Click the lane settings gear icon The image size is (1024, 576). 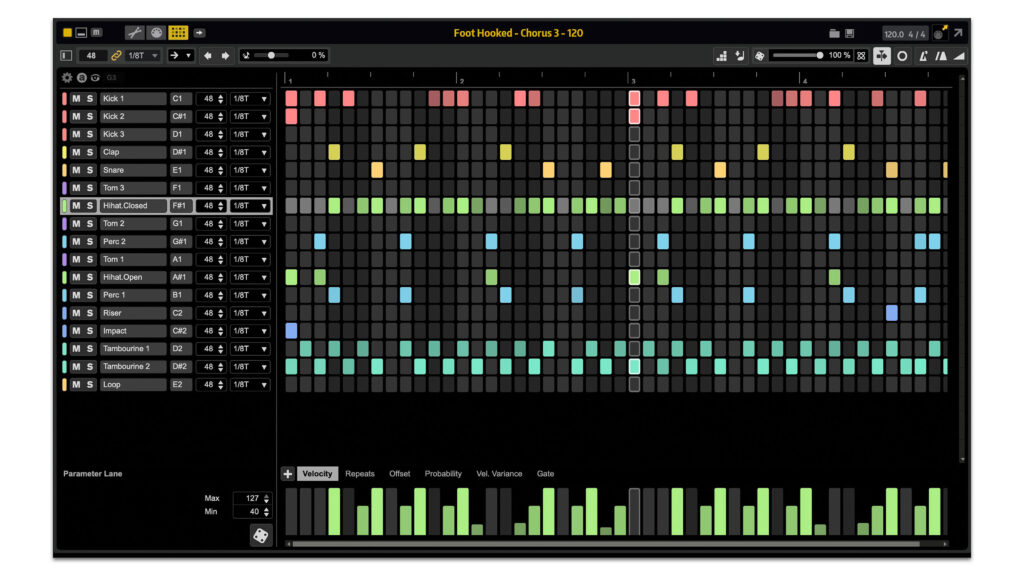coord(67,77)
